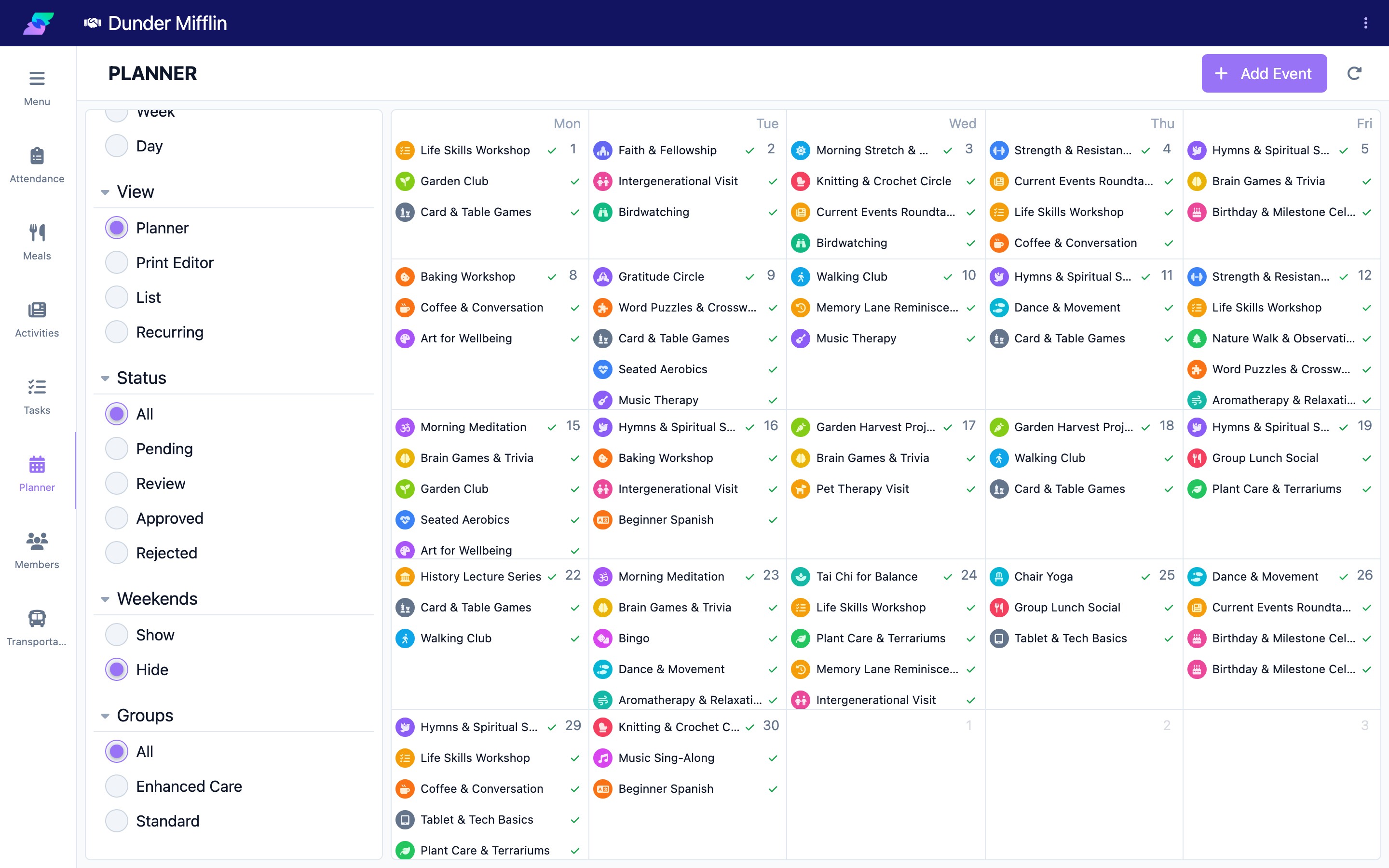
Task: Open the Morning Stretch event on the 3rd
Action: pos(872,150)
